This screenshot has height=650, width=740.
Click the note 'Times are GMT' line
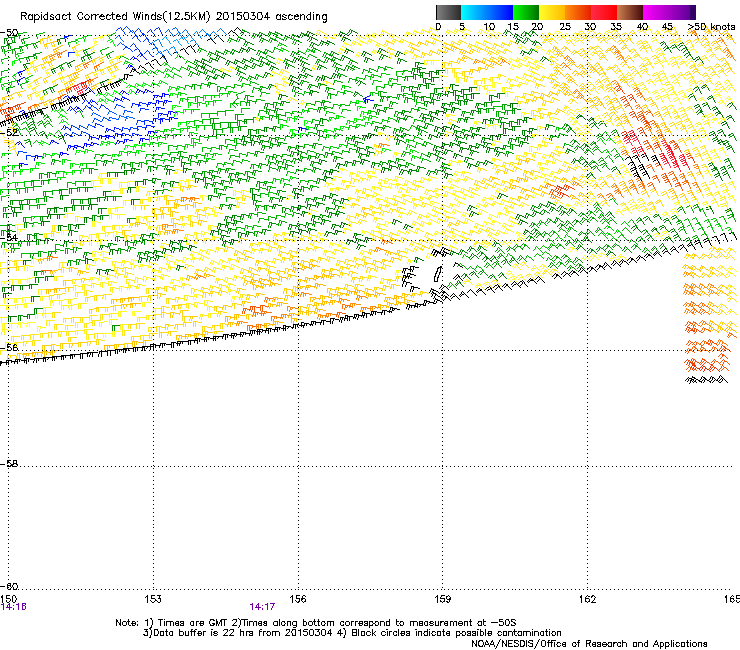tap(316, 623)
